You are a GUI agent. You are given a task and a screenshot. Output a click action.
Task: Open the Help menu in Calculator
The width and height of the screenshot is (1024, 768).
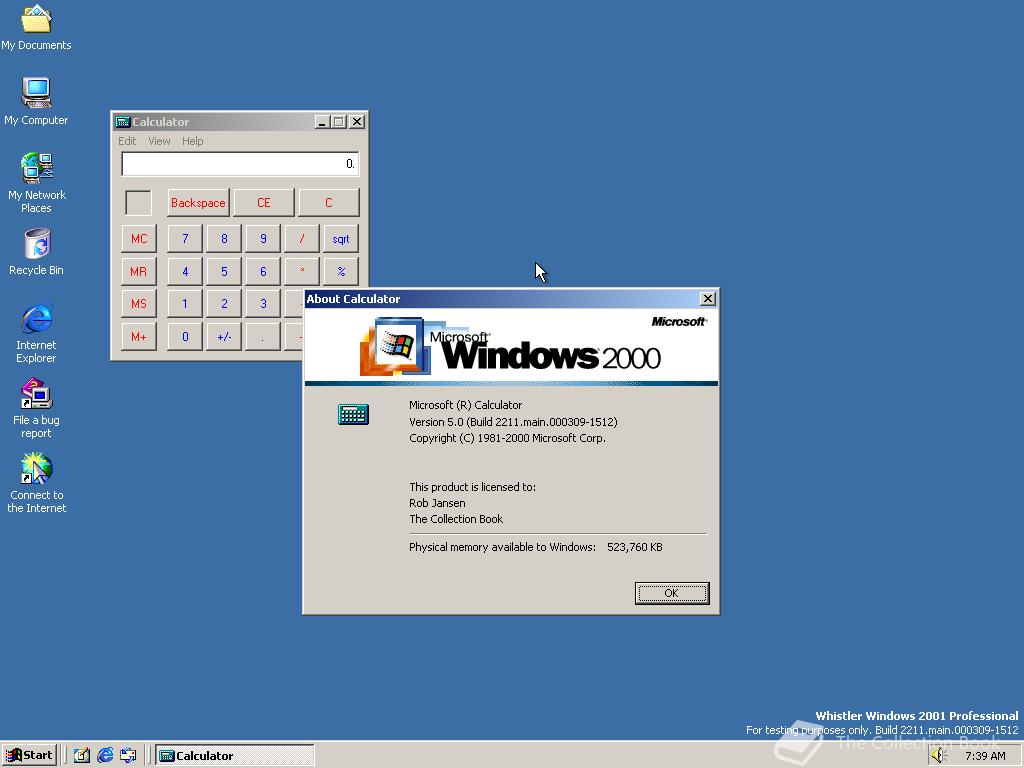[192, 141]
